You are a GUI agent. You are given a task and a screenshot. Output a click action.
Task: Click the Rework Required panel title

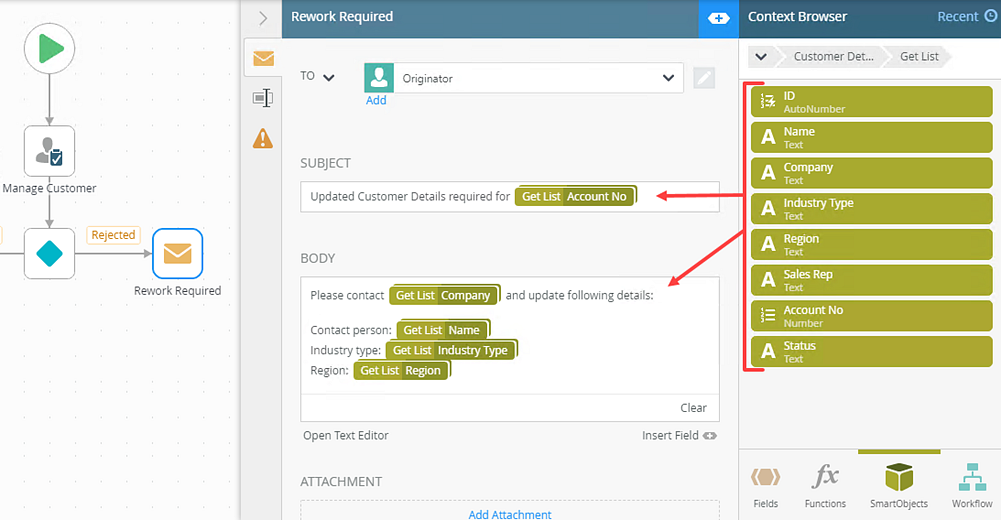[x=342, y=17]
